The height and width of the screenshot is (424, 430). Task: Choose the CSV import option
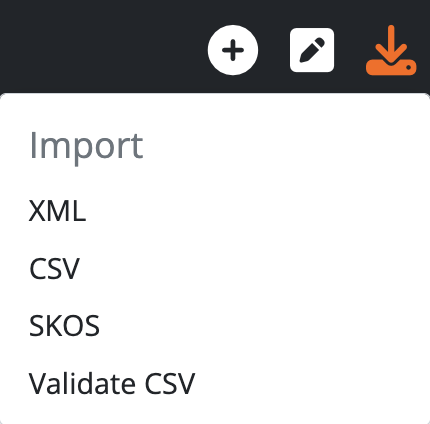pos(54,268)
